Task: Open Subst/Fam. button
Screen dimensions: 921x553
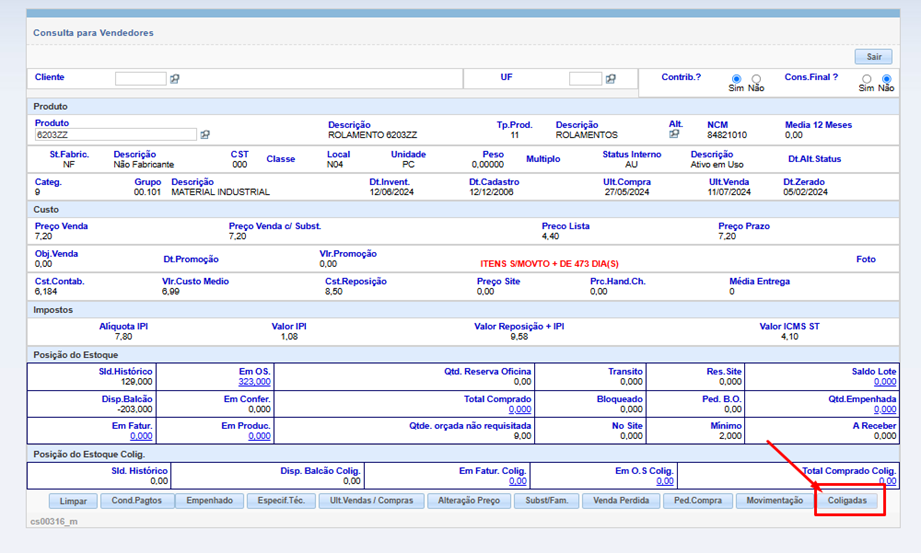Action: point(547,501)
